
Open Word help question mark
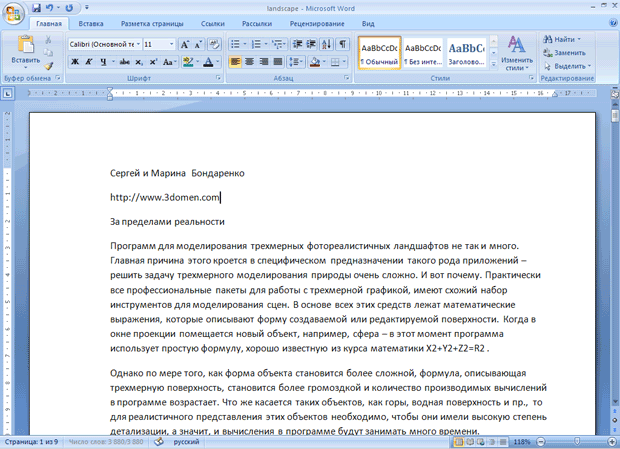tap(612, 23)
